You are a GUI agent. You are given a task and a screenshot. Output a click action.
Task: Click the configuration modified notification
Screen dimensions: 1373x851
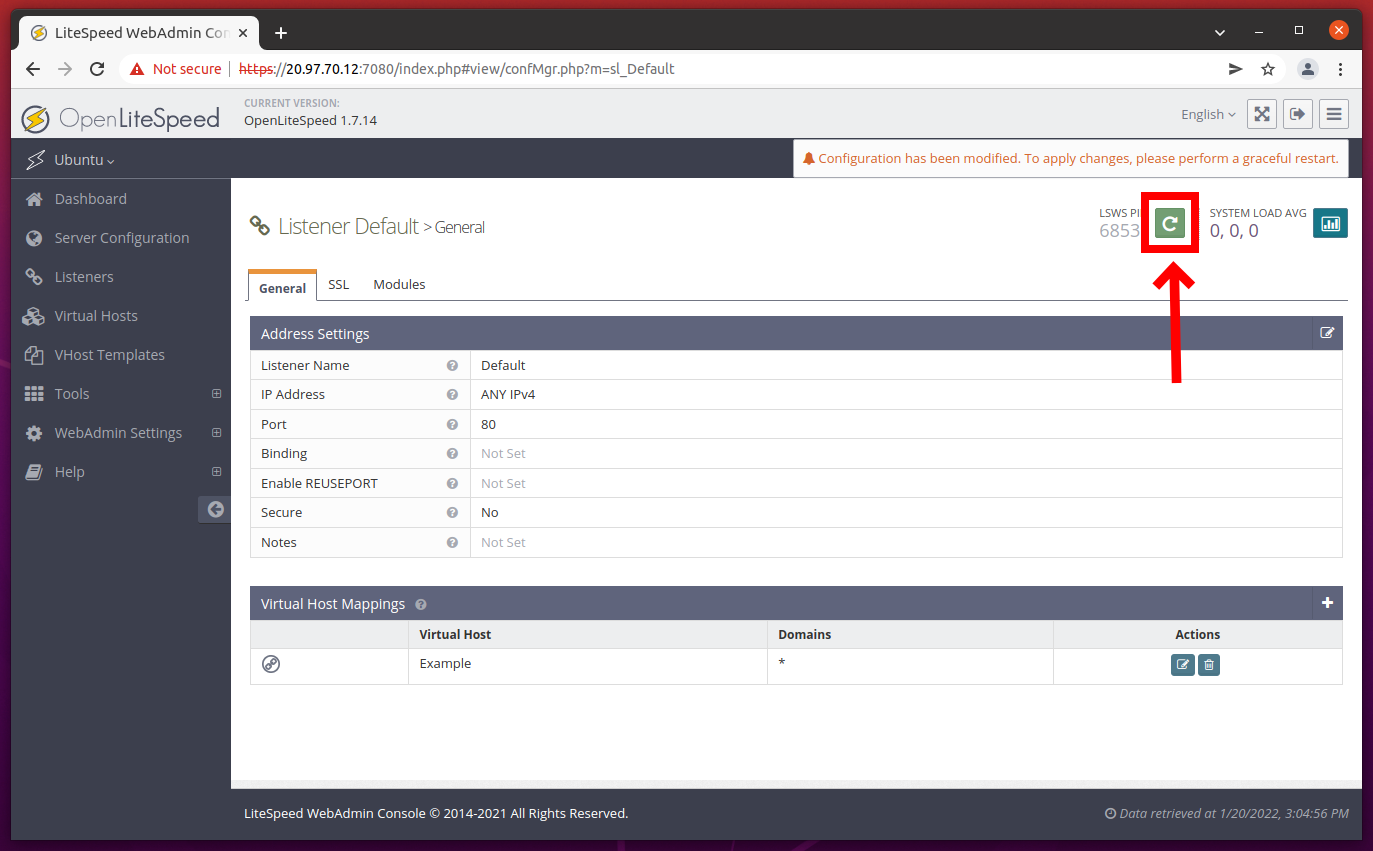1070,158
